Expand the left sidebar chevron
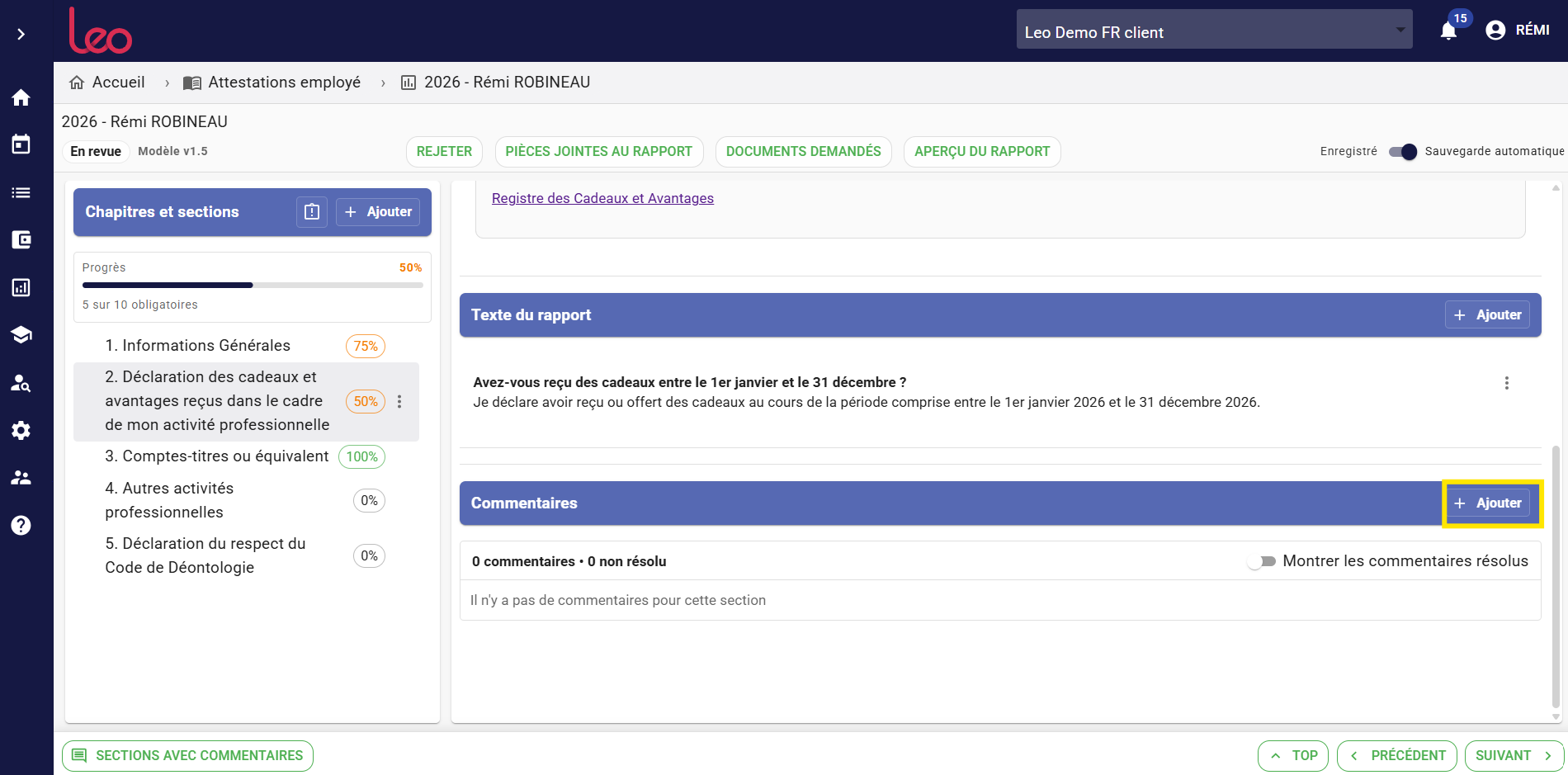The height and width of the screenshot is (775, 1568). 21,34
